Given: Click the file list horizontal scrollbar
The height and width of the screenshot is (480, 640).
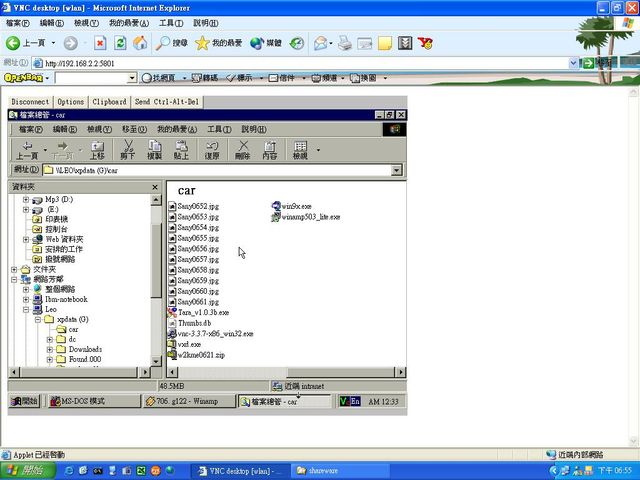Looking at the screenshot, I should coord(287,372).
